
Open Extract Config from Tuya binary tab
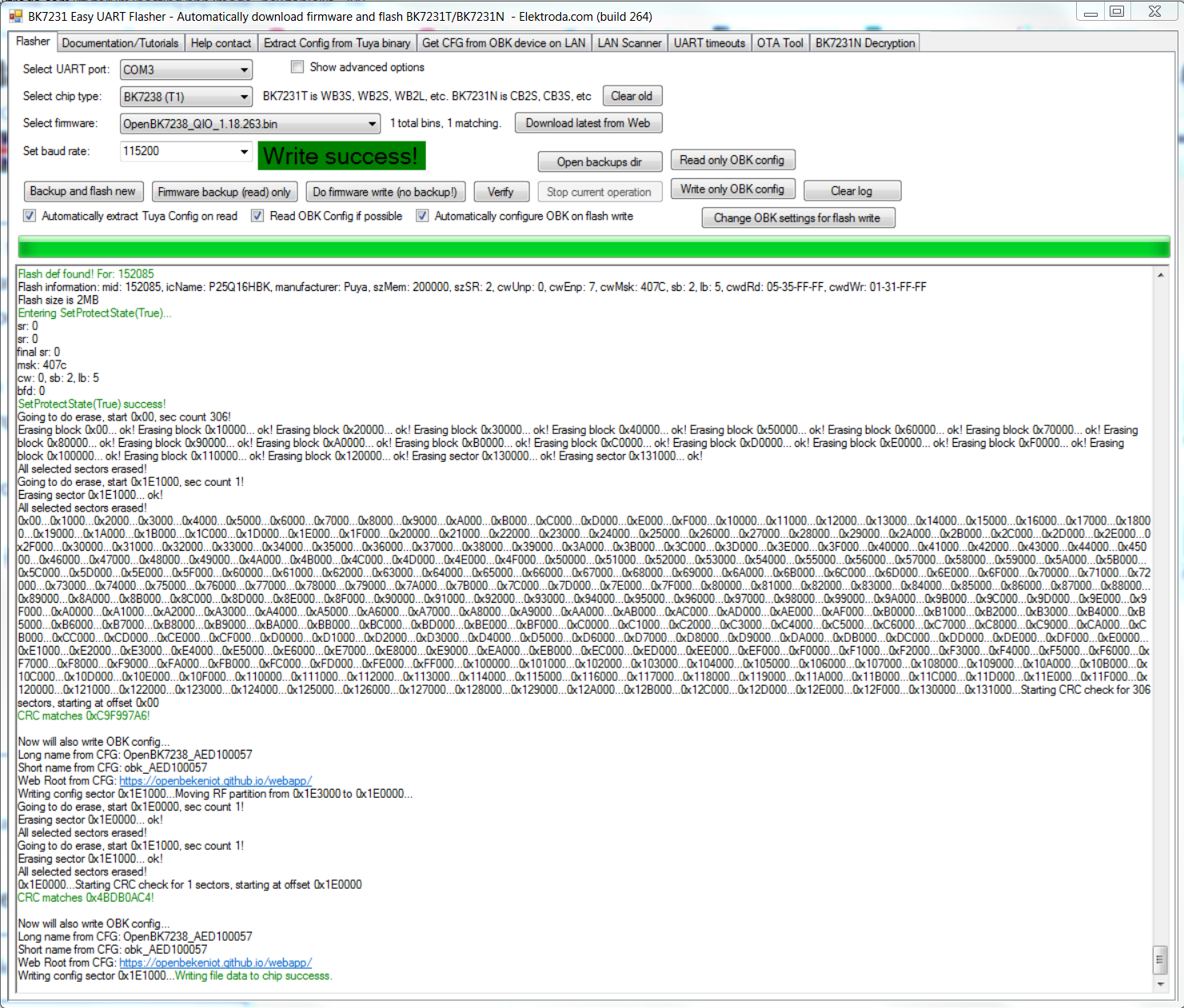pos(337,43)
